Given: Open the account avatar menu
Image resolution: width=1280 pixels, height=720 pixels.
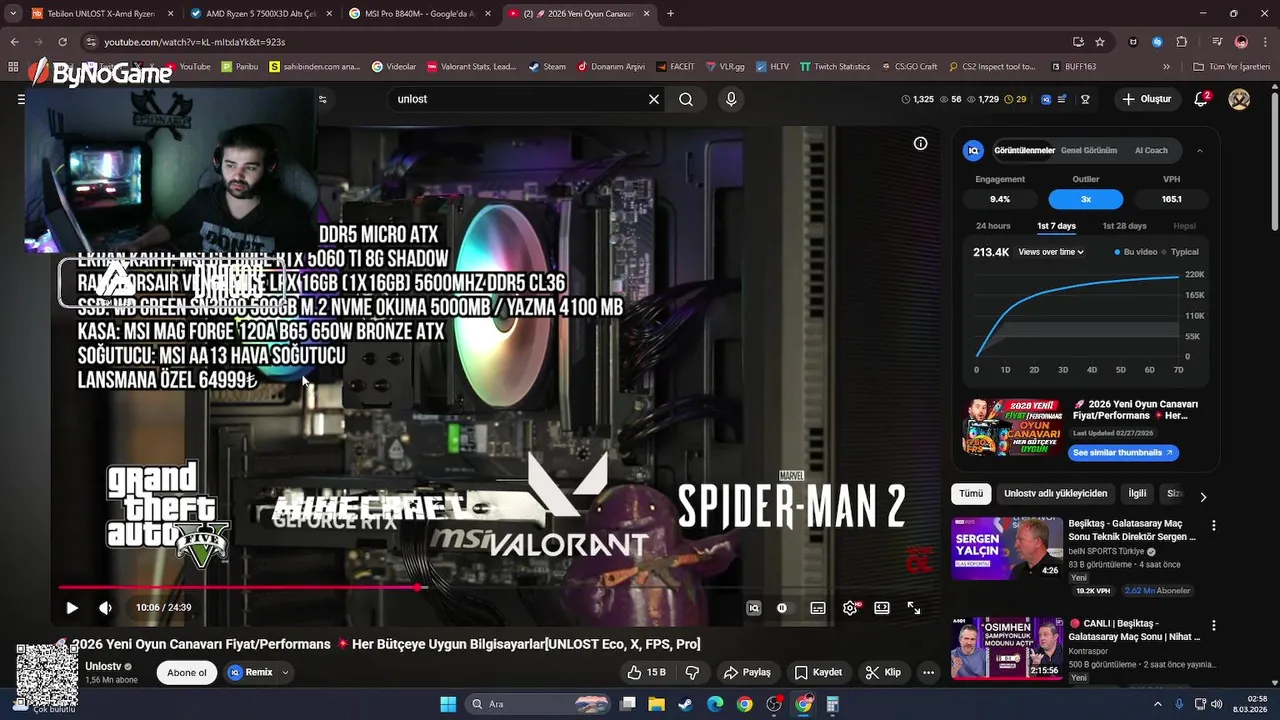Looking at the screenshot, I should coord(1239,99).
